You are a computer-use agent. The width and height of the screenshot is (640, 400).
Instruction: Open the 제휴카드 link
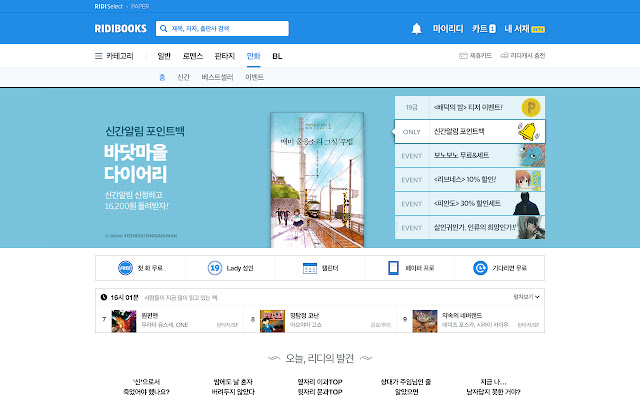480,56
